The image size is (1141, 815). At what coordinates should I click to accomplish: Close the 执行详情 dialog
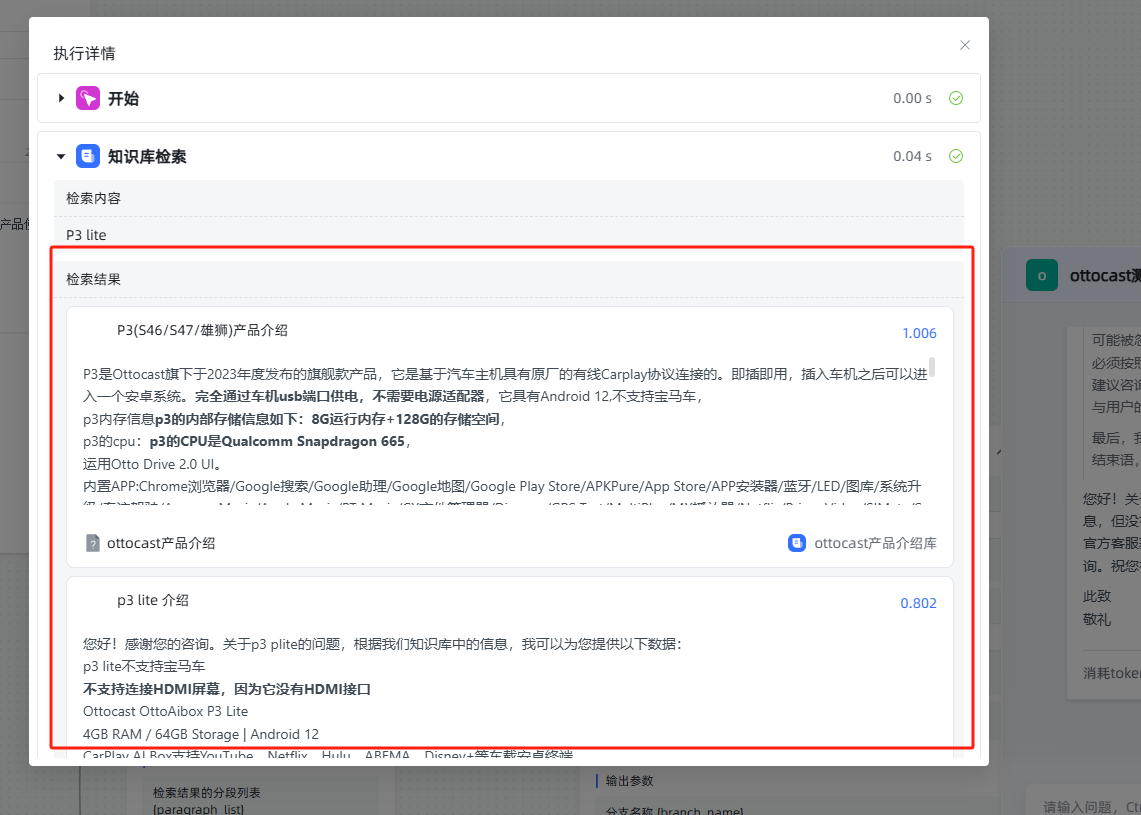click(x=964, y=45)
